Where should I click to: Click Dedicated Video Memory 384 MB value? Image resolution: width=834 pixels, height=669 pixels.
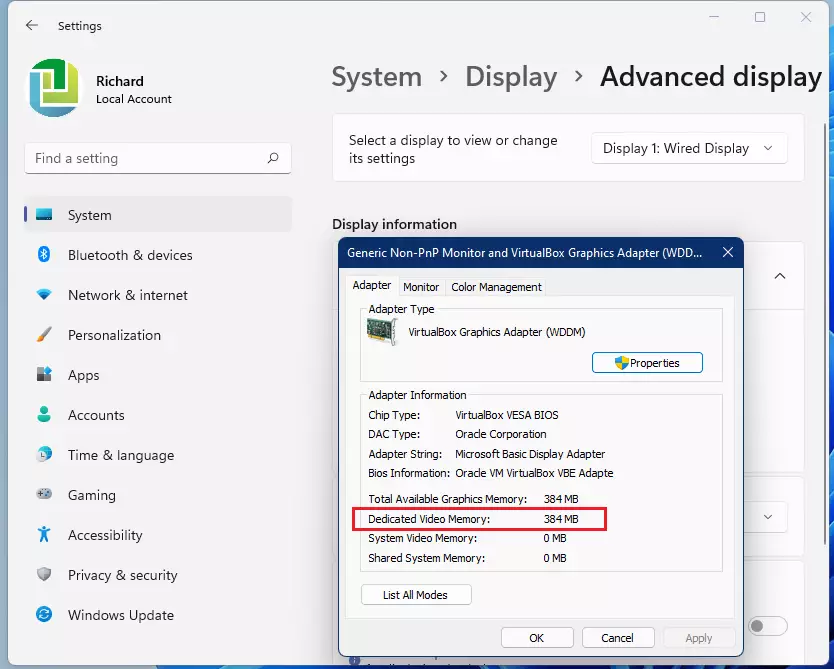point(561,519)
